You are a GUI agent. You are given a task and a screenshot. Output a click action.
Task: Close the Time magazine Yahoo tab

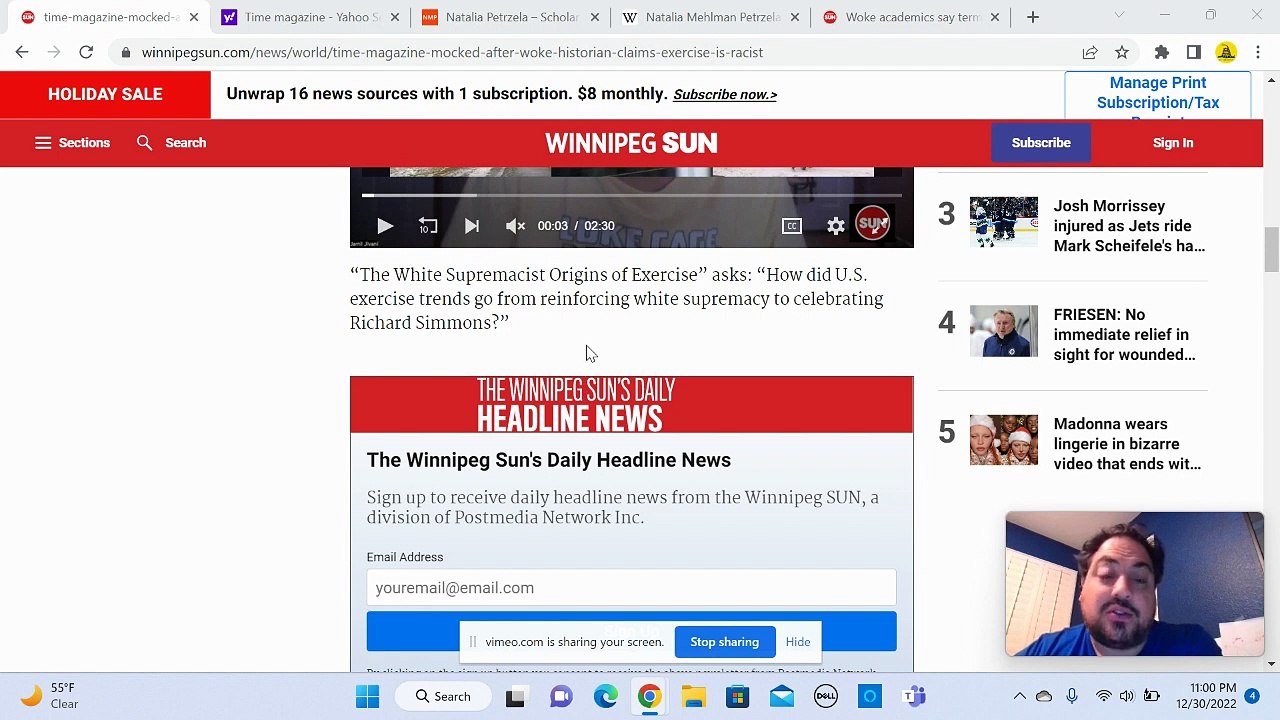point(394,17)
